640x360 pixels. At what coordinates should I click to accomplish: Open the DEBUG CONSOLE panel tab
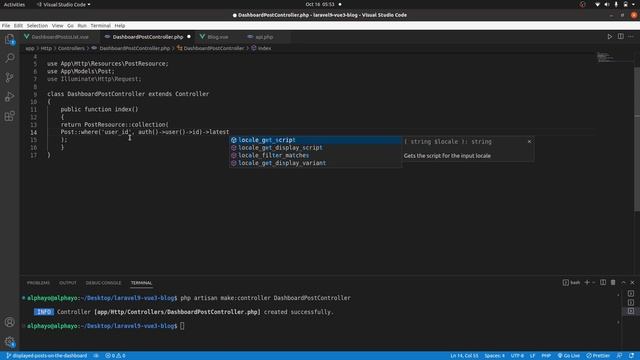point(103,282)
